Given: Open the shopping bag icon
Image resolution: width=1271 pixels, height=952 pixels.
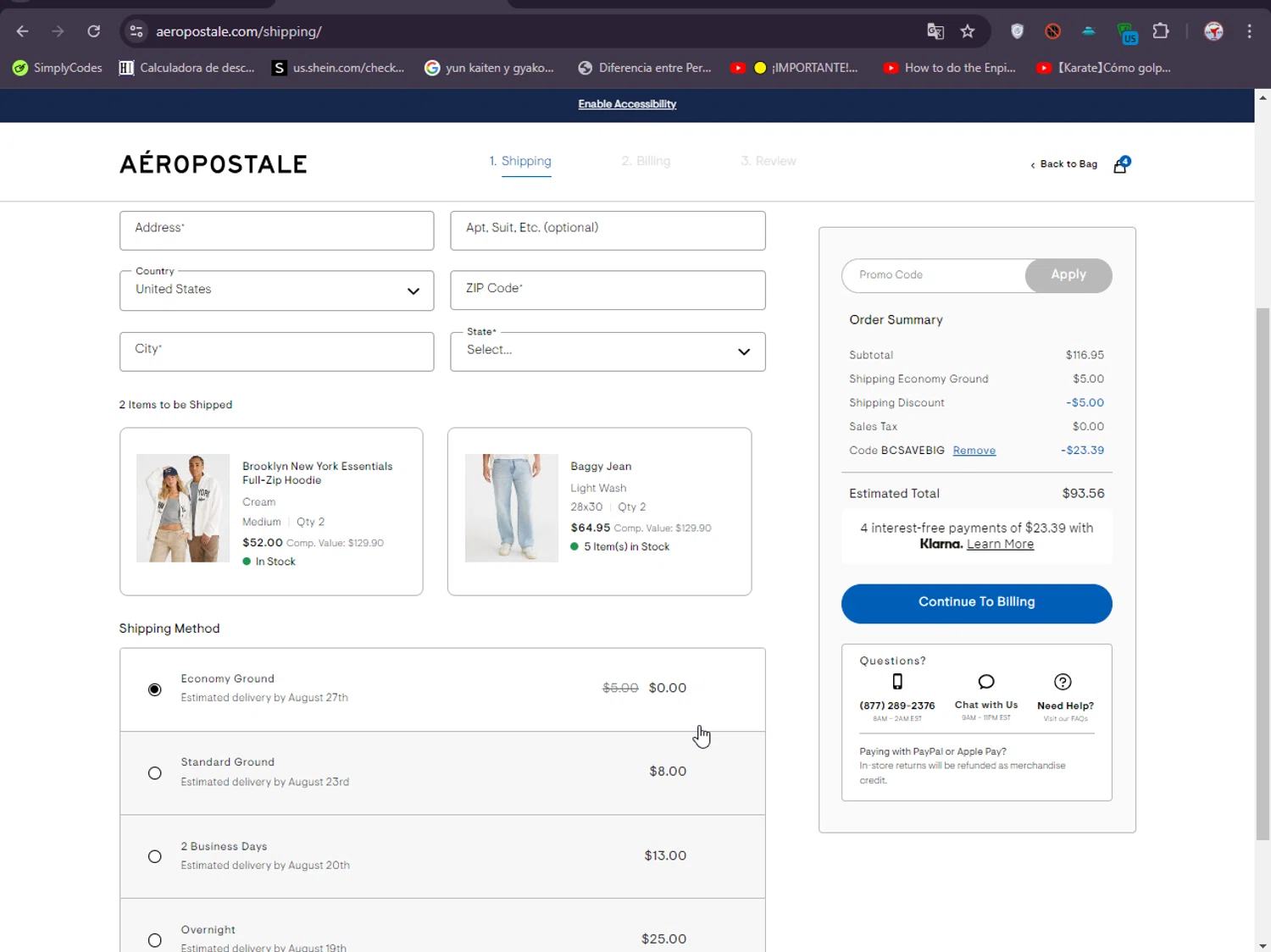Looking at the screenshot, I should 1121,164.
